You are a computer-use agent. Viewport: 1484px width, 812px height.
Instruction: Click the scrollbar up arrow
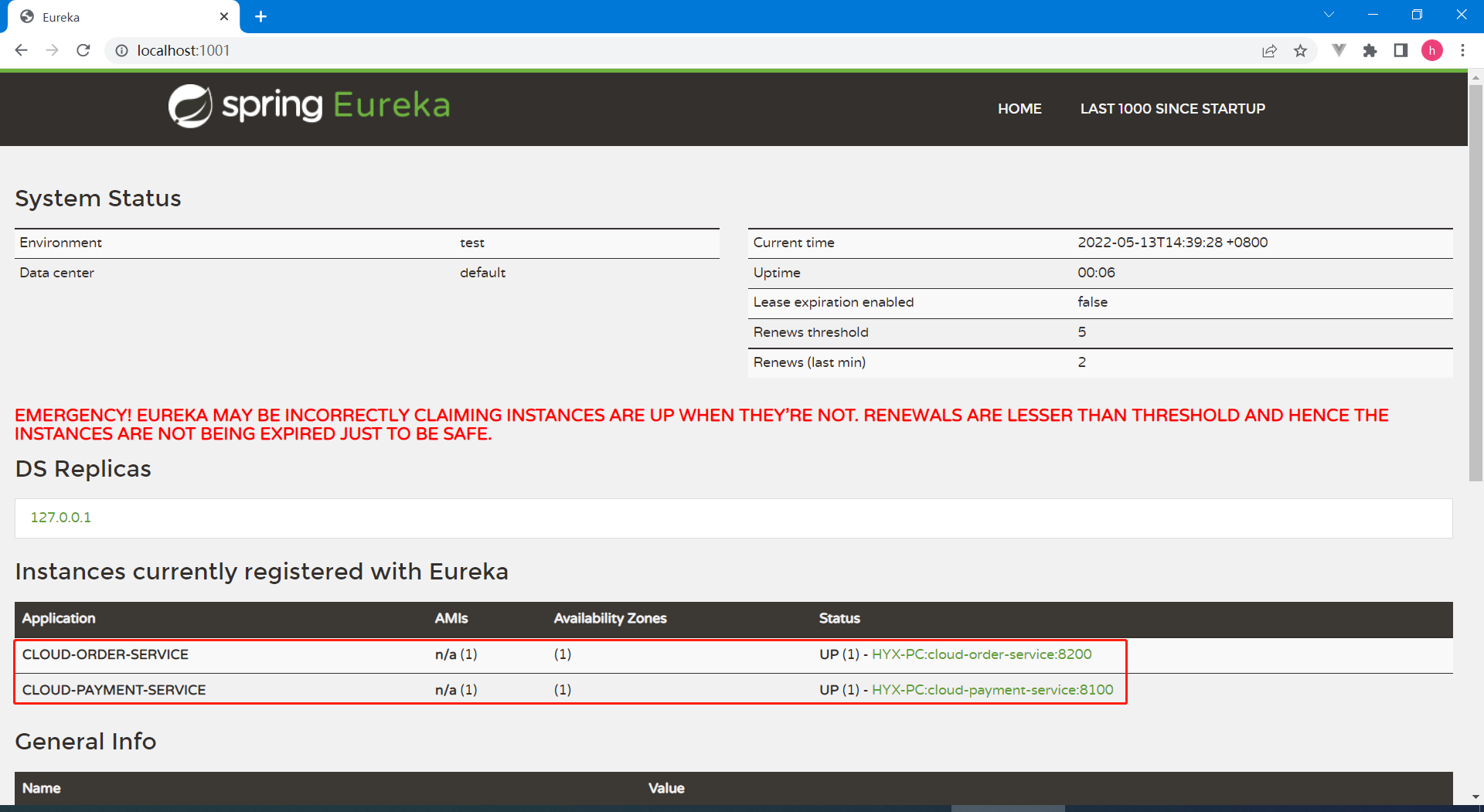[1475, 77]
